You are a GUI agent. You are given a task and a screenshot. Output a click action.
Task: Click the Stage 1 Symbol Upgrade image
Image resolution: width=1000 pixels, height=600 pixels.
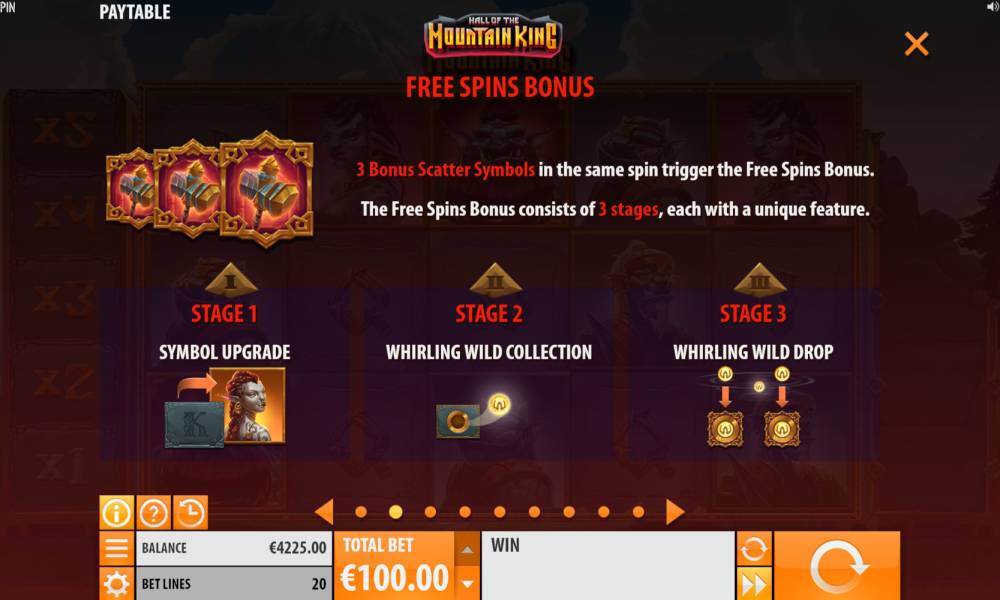pyautogui.click(x=224, y=407)
